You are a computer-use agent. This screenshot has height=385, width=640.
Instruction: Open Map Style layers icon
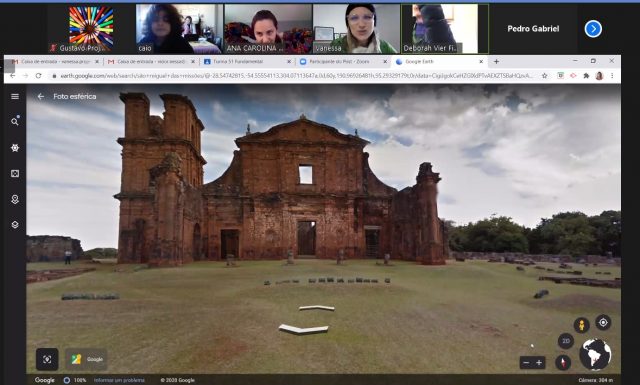coord(15,225)
